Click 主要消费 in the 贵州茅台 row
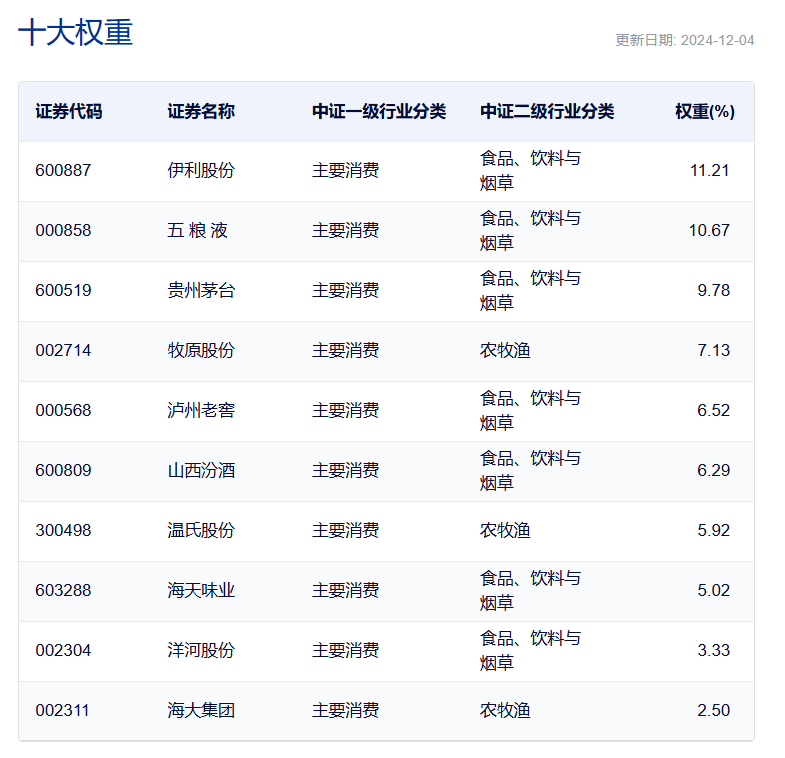785x758 pixels. (x=345, y=291)
